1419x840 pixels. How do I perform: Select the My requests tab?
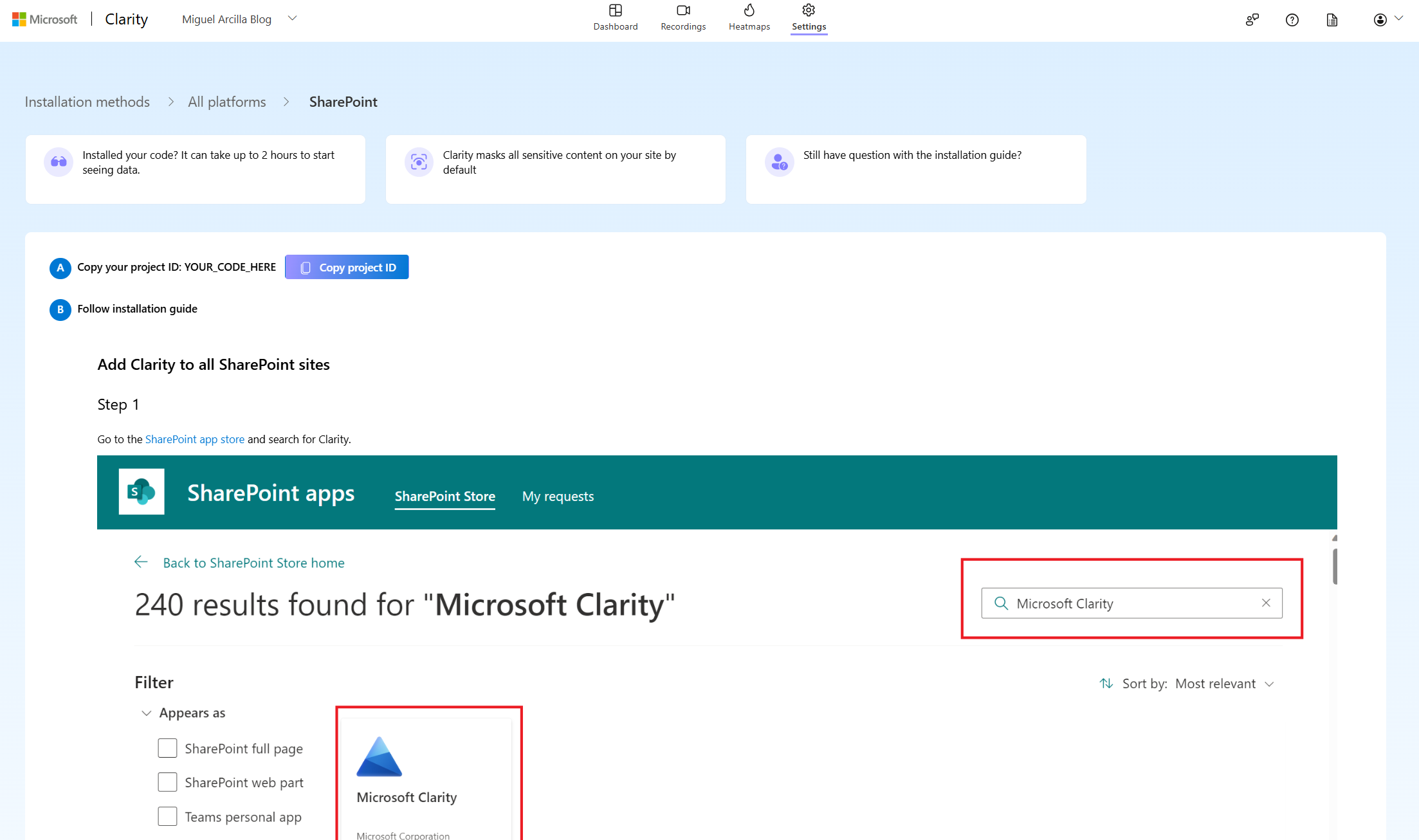pyautogui.click(x=558, y=497)
